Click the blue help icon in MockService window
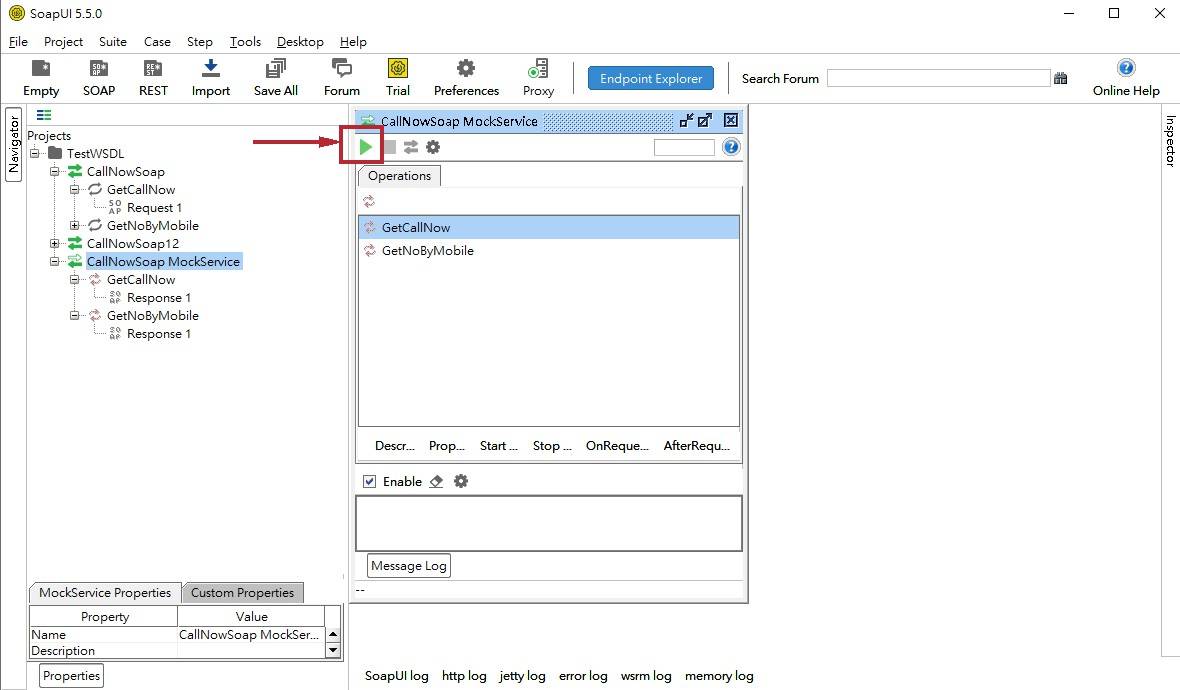Viewport: 1180px width, 690px height. click(x=731, y=147)
